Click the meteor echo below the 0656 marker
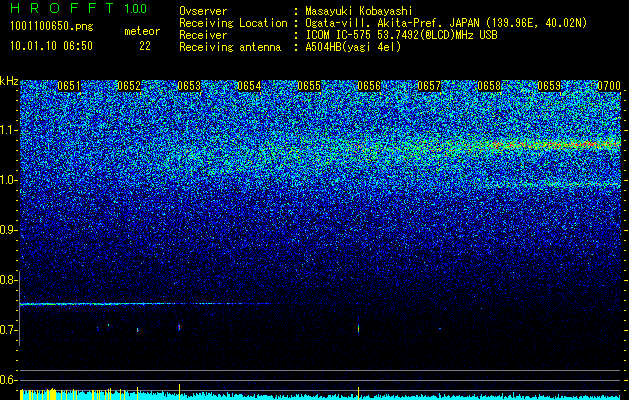629x400 pixels. tap(358, 329)
